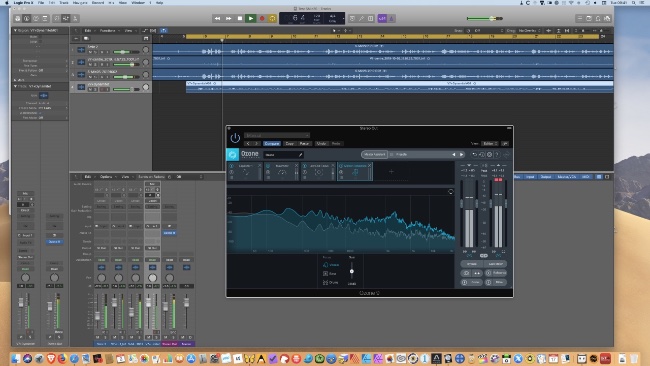650x366 pixels.
Task: Click the Reference button in Ozone
Action: pyautogui.click(x=496, y=273)
